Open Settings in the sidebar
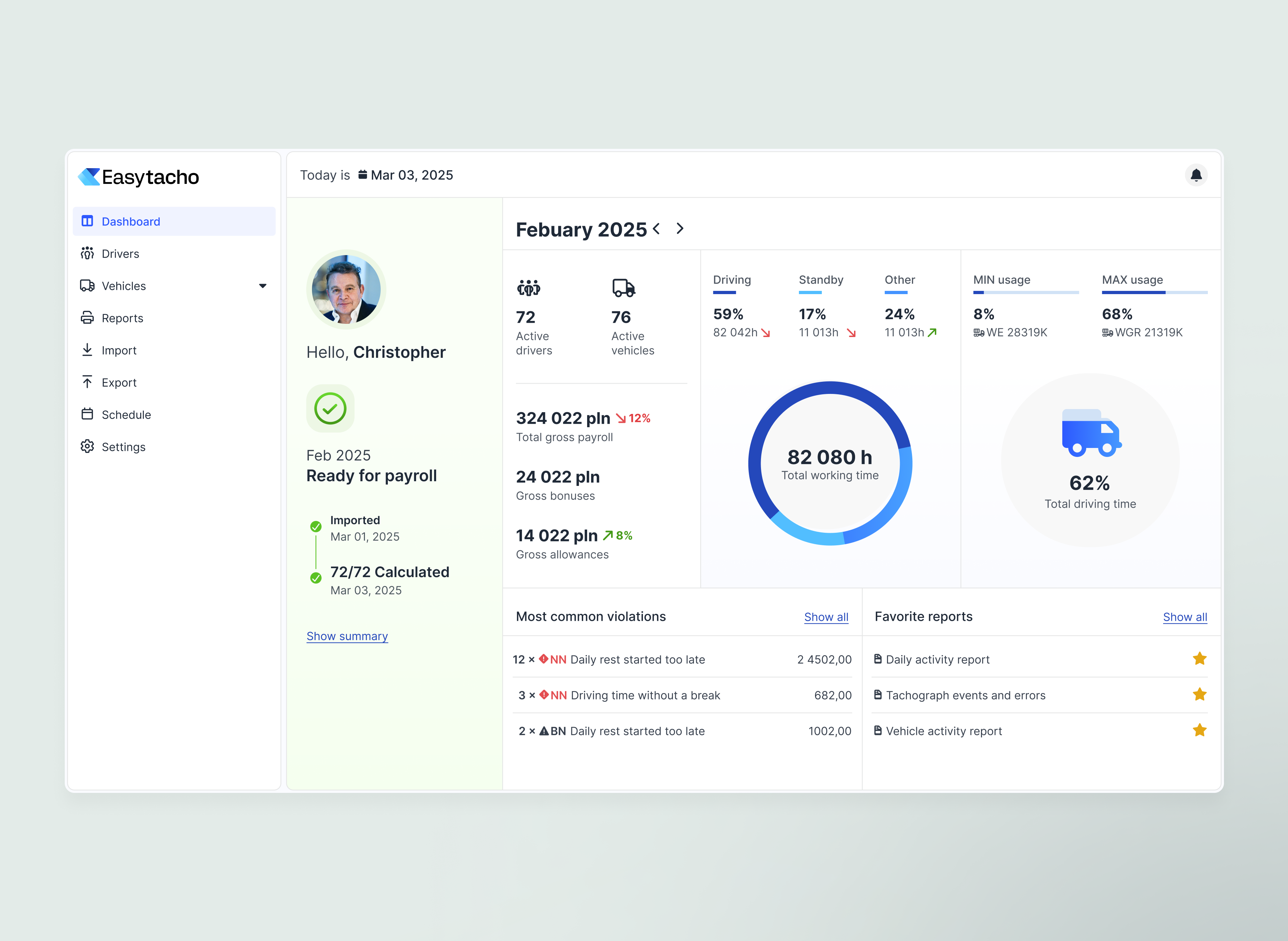This screenshot has height=941, width=1288. click(x=174, y=447)
